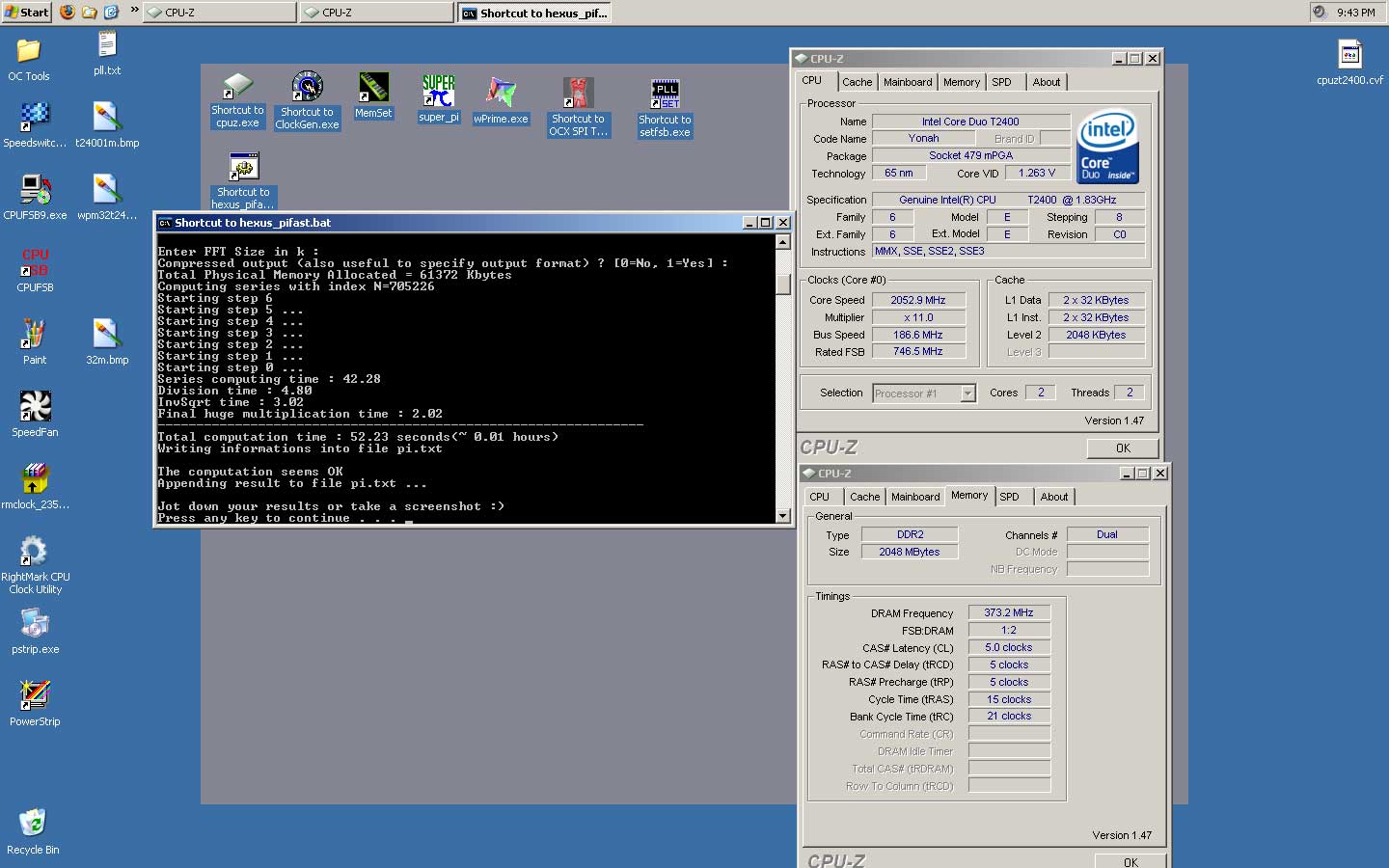Viewport: 1389px width, 868px height.
Task: Click scroll down arrow in console window
Action: [783, 516]
